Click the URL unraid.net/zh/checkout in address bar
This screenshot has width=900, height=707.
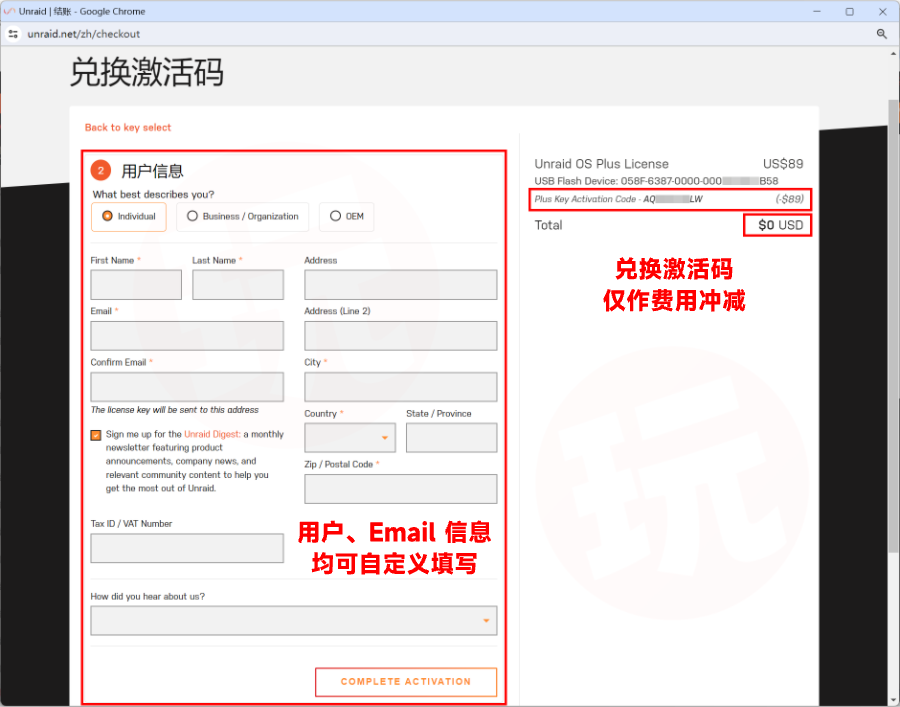84,34
